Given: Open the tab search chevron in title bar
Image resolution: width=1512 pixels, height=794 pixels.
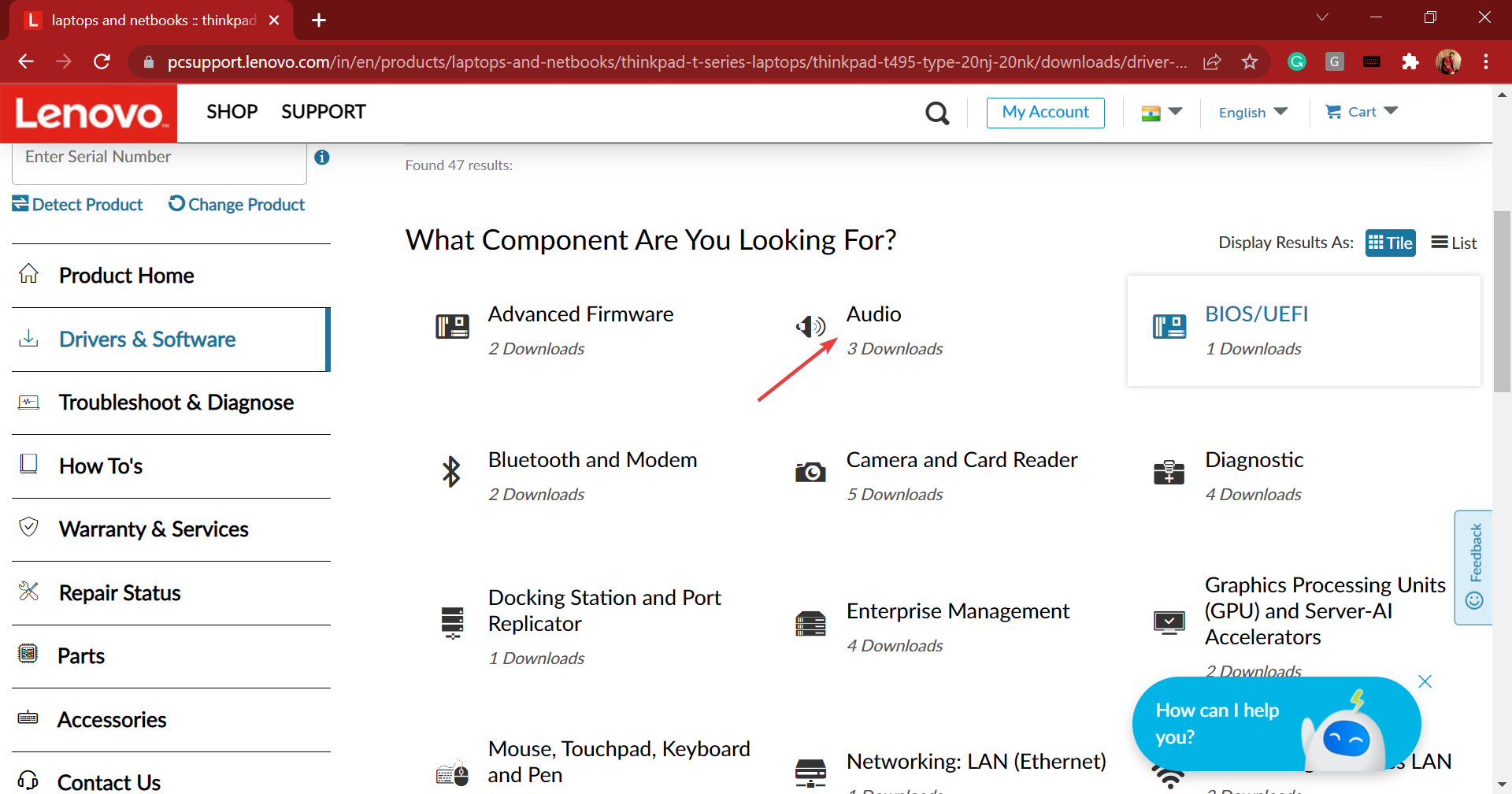Looking at the screenshot, I should 1322,17.
